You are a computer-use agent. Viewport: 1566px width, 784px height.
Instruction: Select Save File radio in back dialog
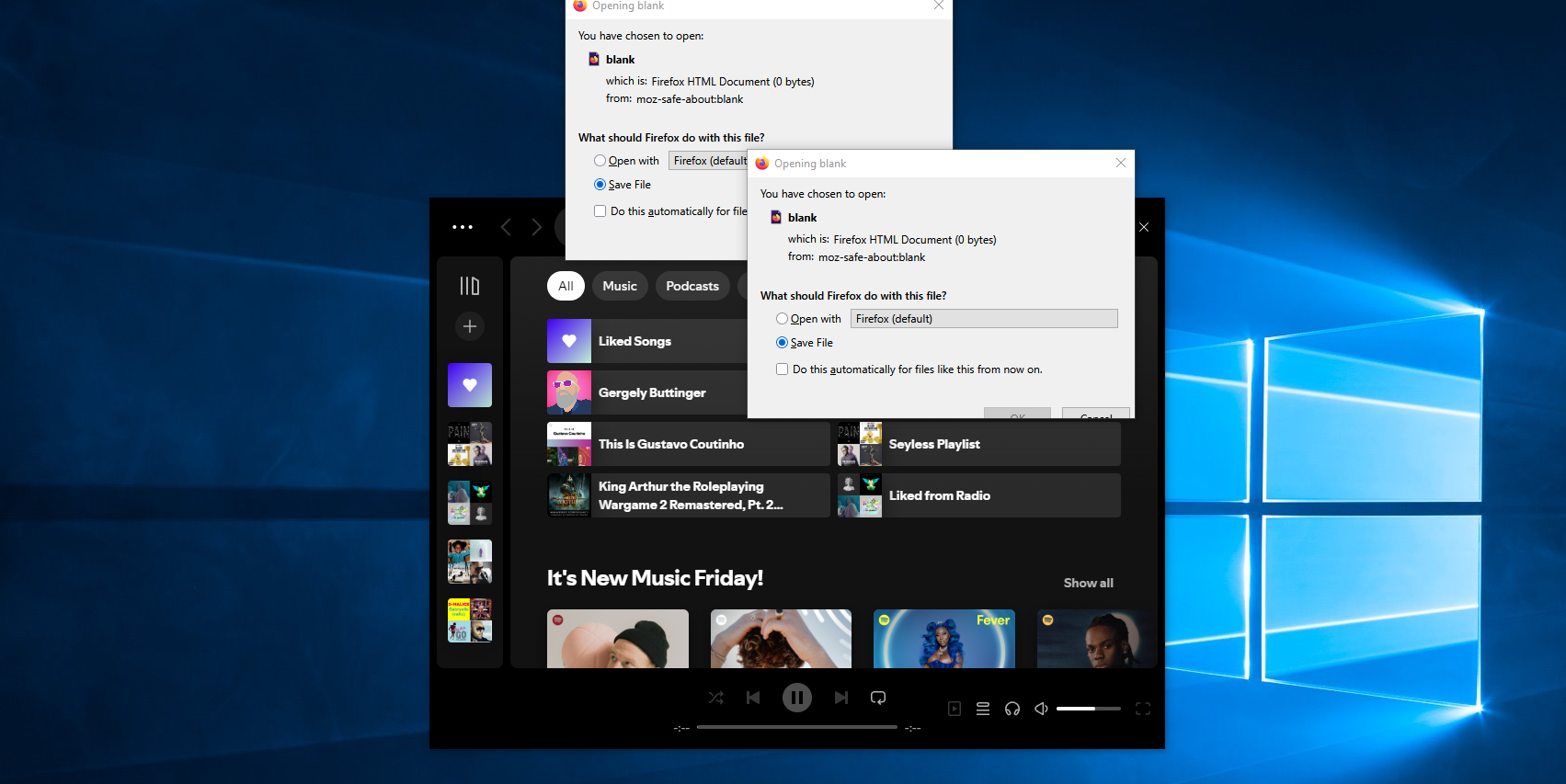point(600,185)
